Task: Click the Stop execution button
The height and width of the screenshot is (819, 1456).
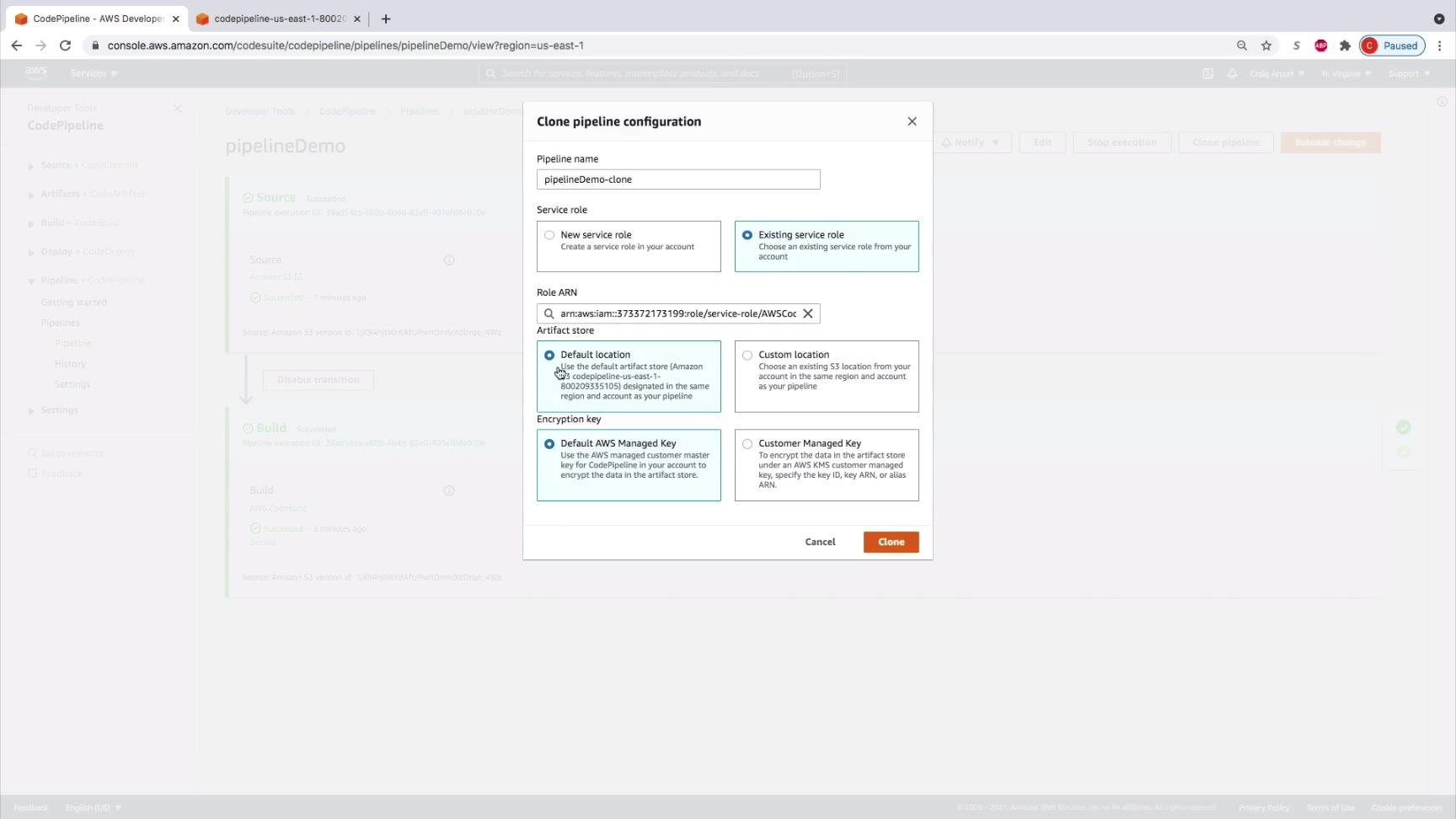Action: (1121, 142)
